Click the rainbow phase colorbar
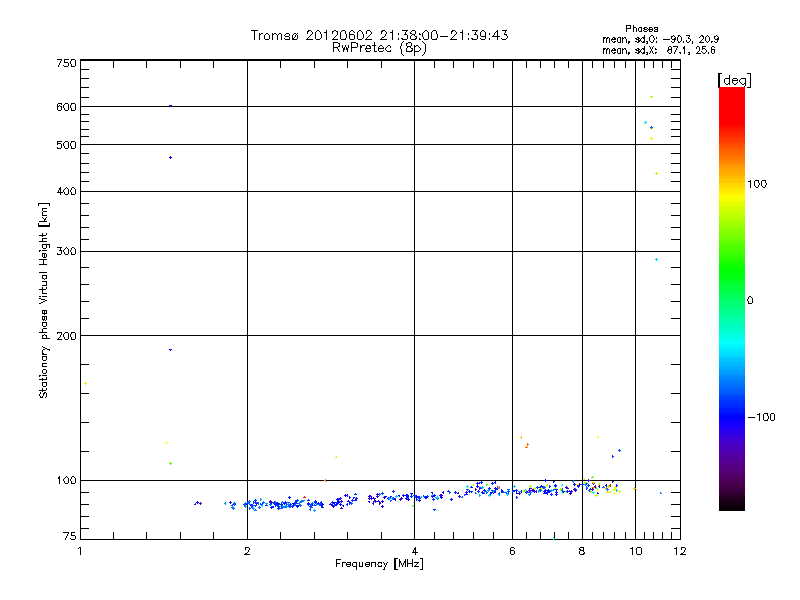800x600 pixels. pyautogui.click(x=732, y=298)
